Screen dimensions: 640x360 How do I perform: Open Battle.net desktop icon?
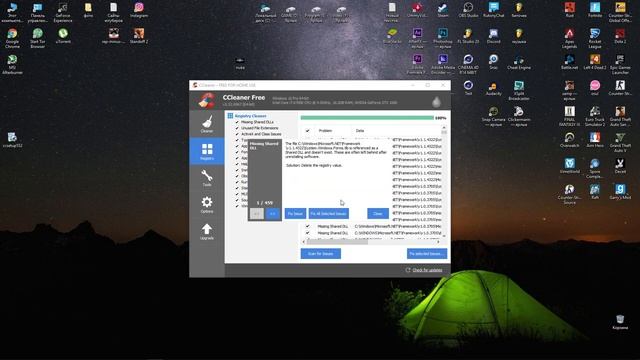(x=570, y=62)
